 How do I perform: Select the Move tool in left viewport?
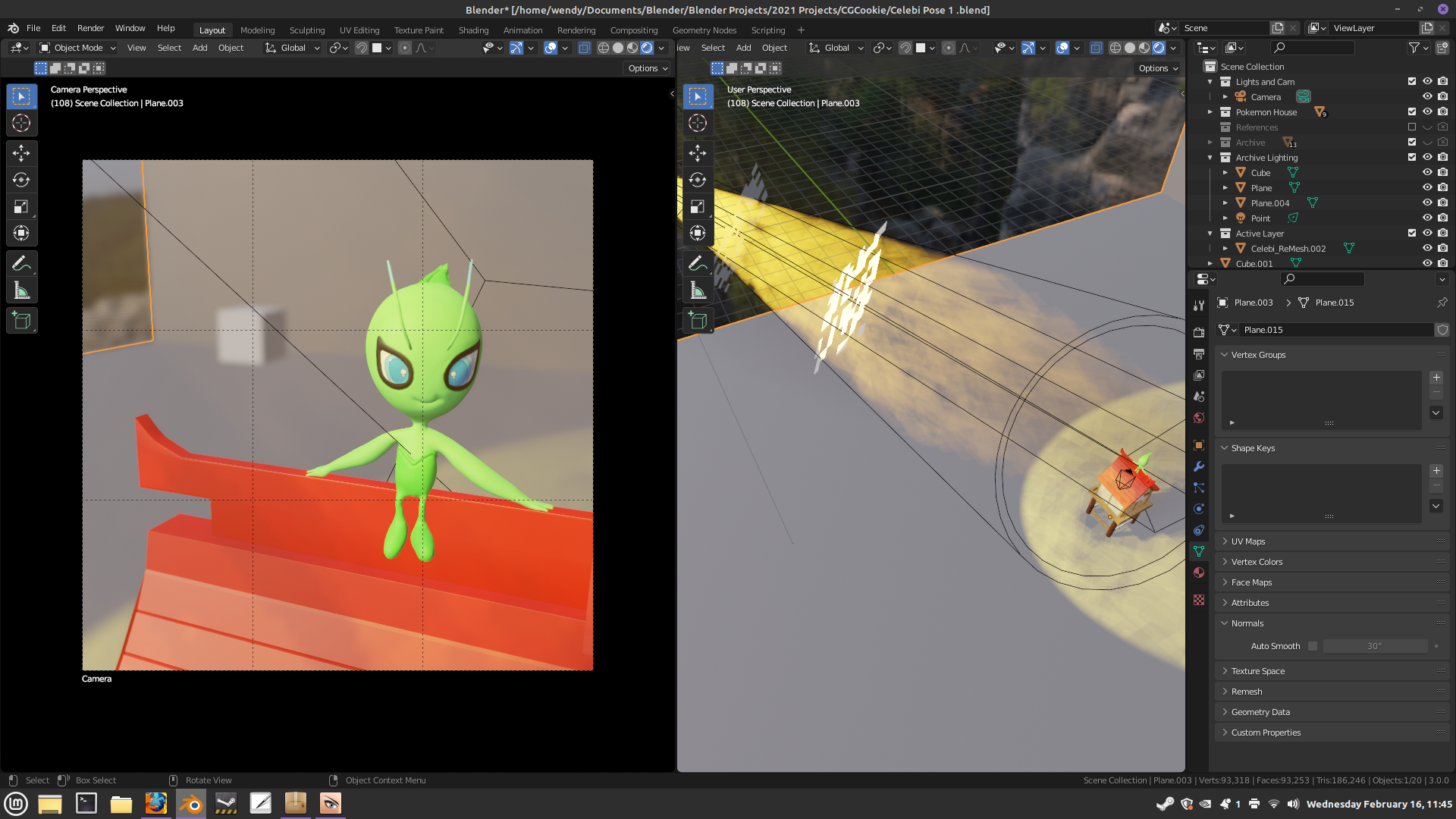[21, 153]
